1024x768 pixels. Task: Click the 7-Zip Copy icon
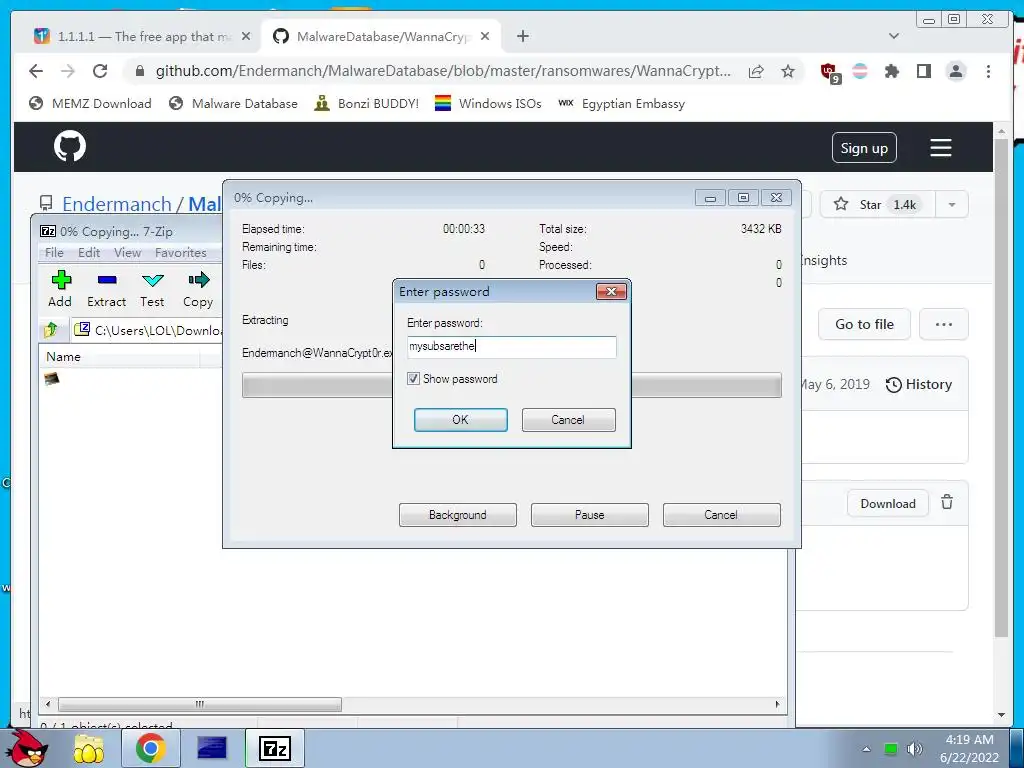tap(198, 289)
